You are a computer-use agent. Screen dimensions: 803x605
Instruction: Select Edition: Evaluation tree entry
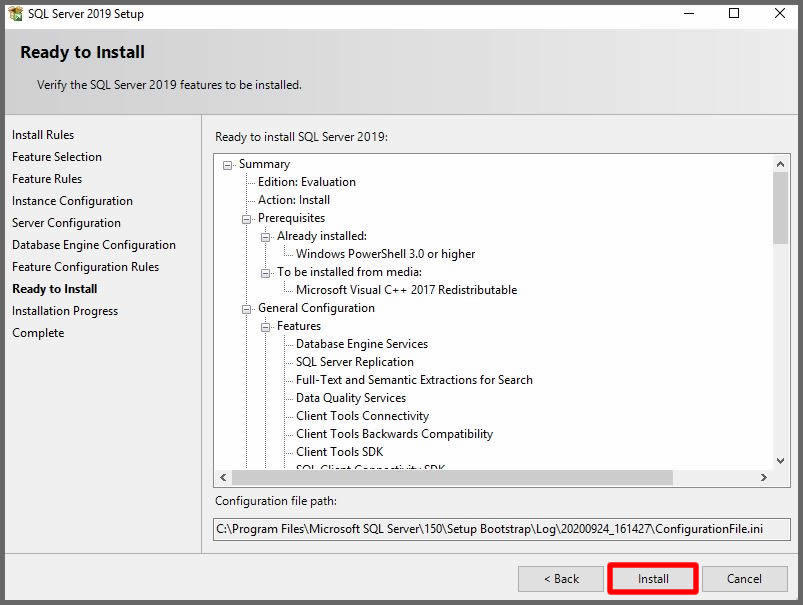click(x=306, y=182)
